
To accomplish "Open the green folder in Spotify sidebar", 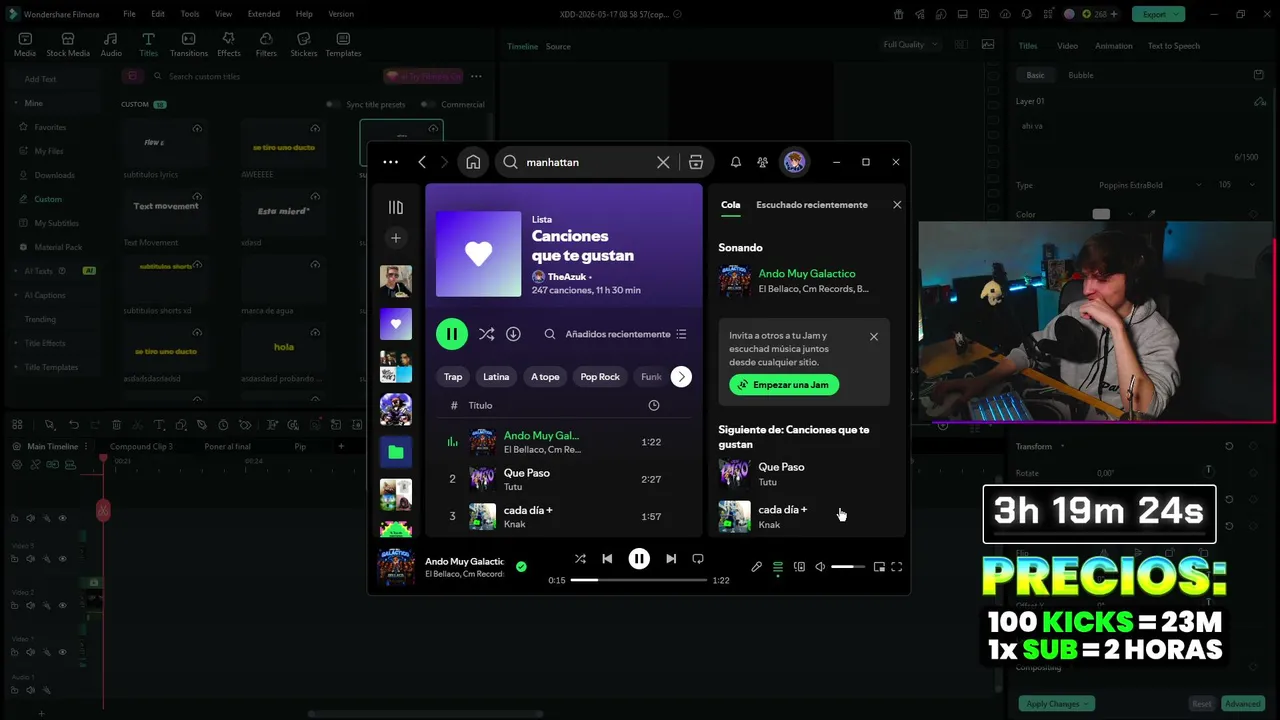I will 396,452.
